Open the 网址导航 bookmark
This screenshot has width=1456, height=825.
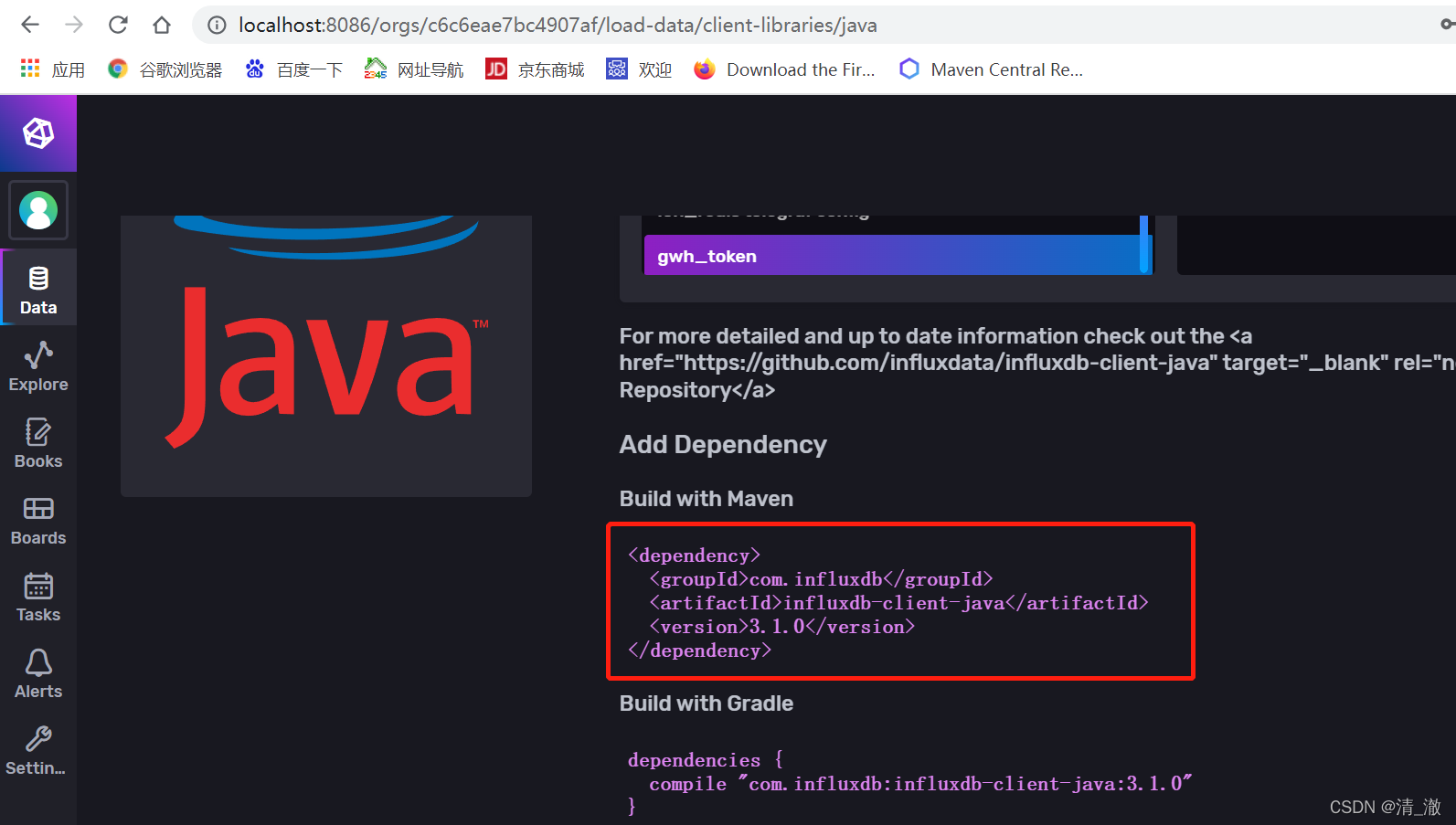(414, 69)
